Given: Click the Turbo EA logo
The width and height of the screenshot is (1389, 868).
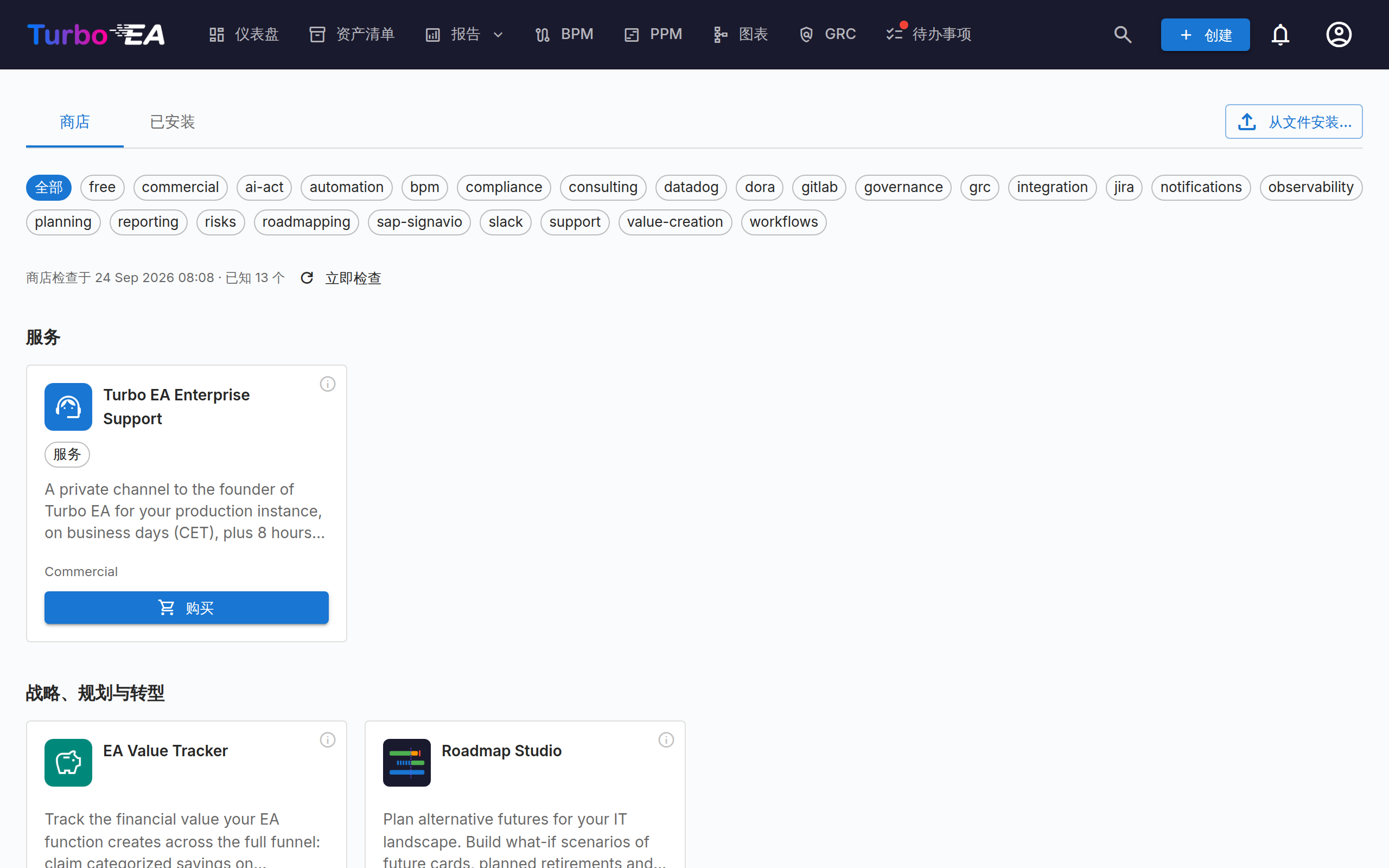Looking at the screenshot, I should click(96, 34).
